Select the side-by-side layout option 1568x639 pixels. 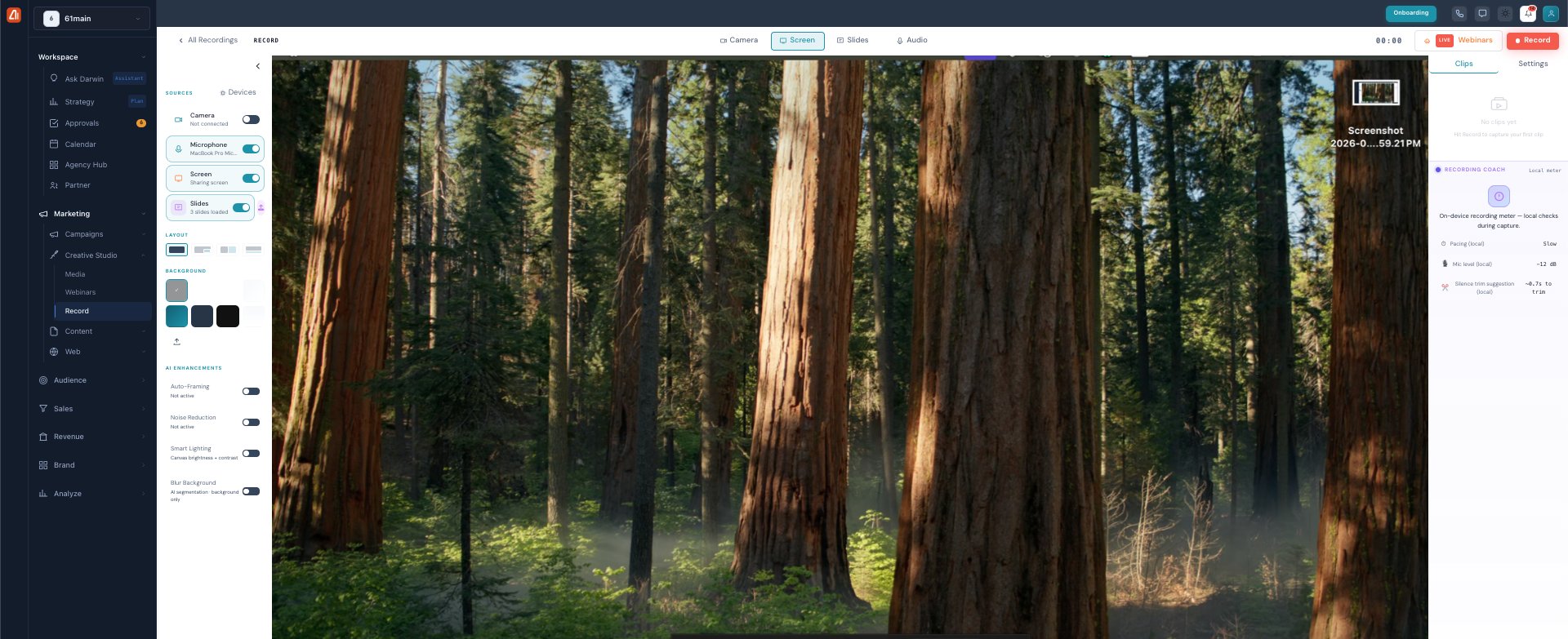click(228, 250)
